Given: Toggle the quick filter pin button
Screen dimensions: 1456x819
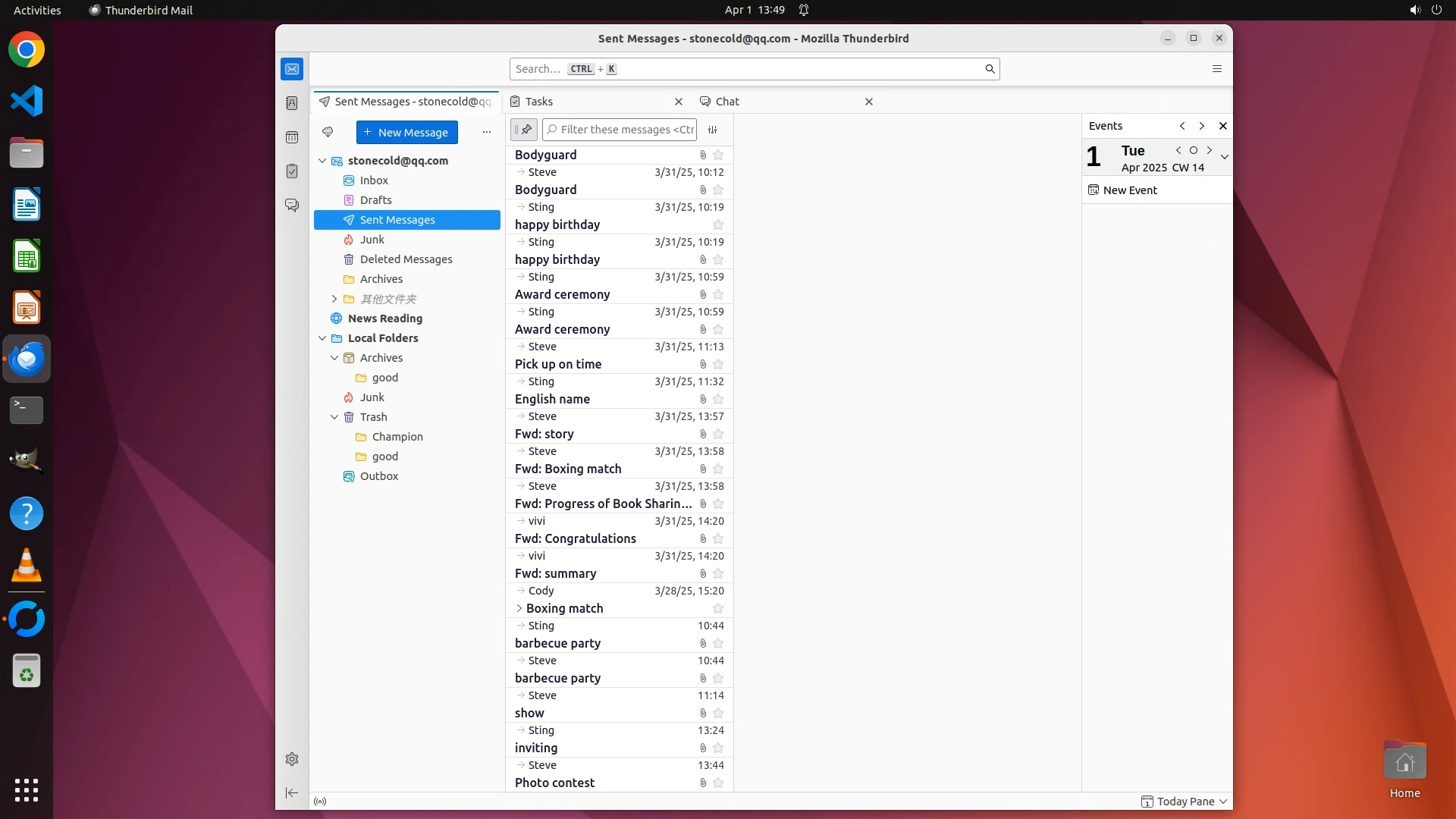Looking at the screenshot, I should coord(523,130).
